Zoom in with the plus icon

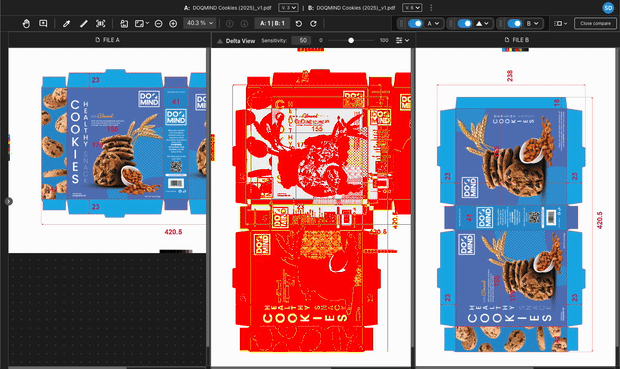pyautogui.click(x=173, y=24)
